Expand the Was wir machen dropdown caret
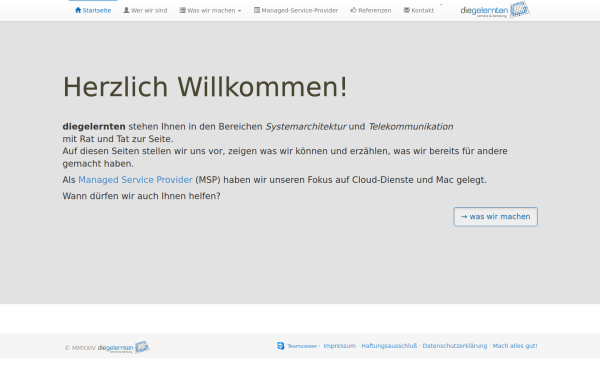This screenshot has width=600, height=375. [240, 11]
